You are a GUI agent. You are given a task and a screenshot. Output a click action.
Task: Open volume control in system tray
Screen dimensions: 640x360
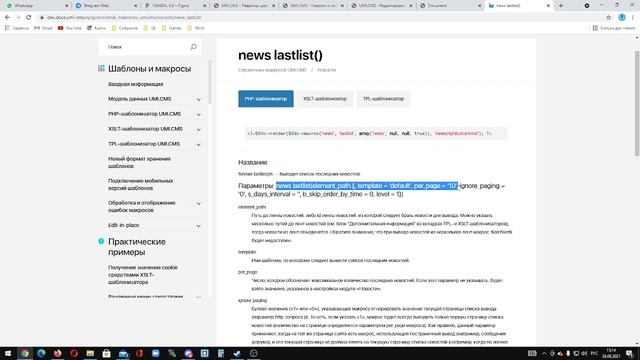click(584, 353)
